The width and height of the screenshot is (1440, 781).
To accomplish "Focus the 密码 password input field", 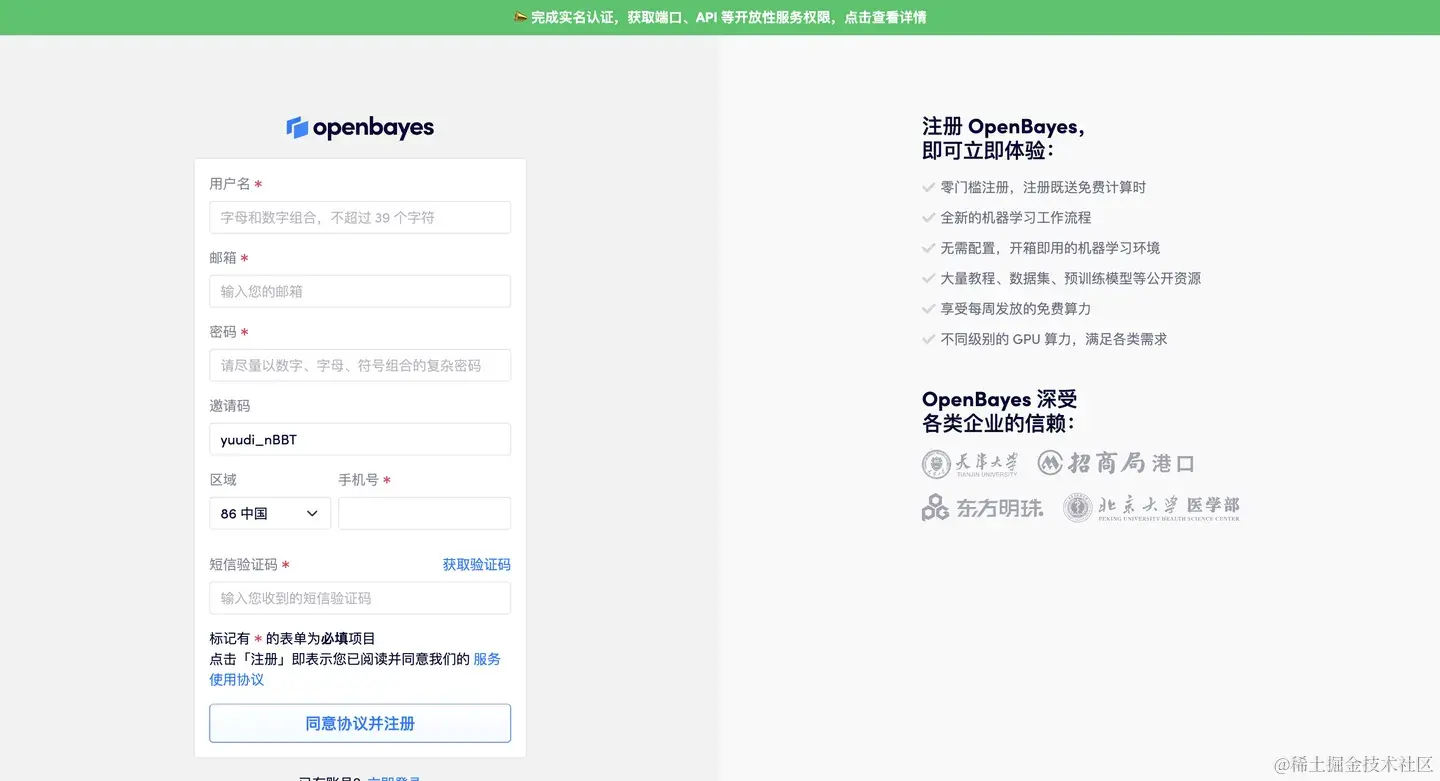I will [360, 365].
